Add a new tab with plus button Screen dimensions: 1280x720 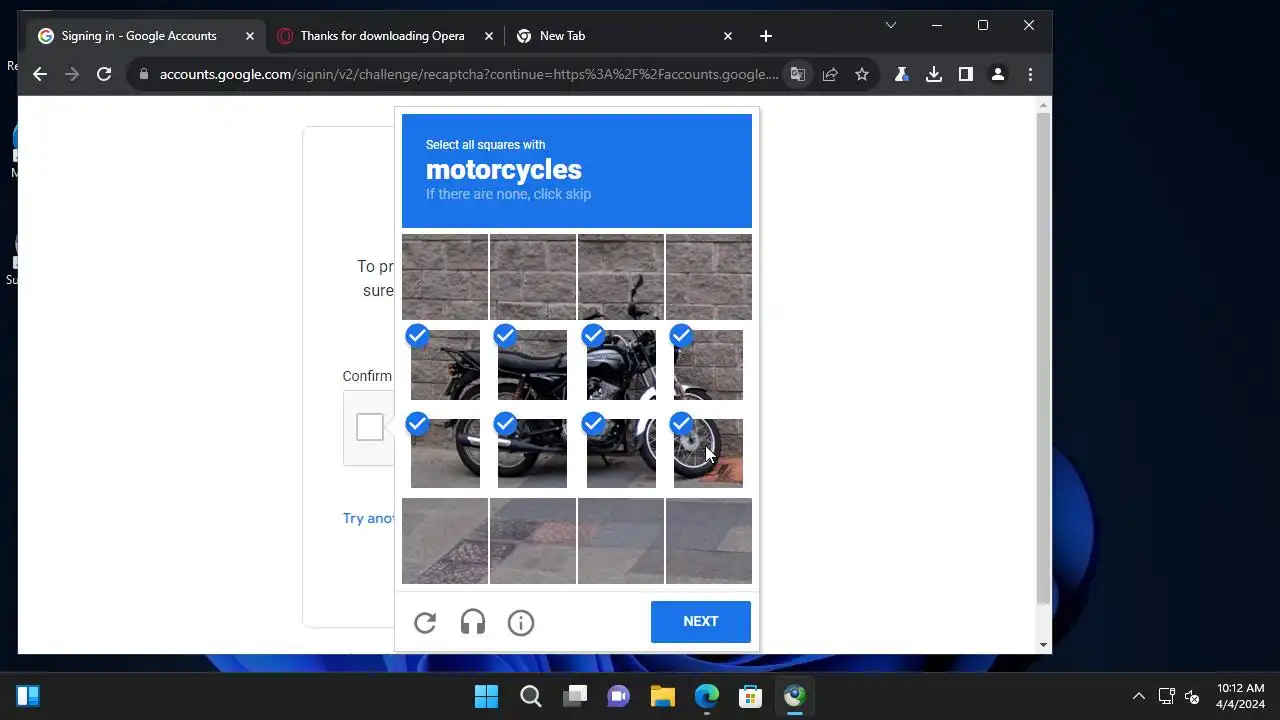coord(766,36)
